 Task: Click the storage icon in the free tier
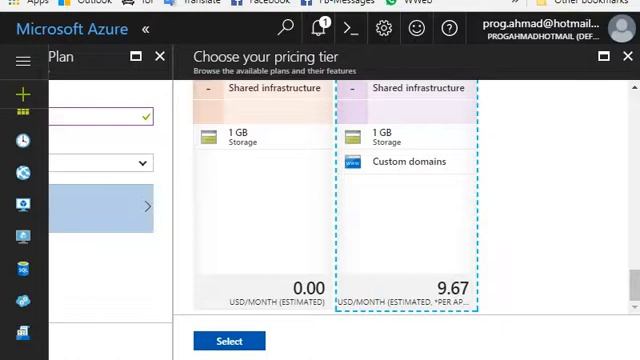(209, 137)
